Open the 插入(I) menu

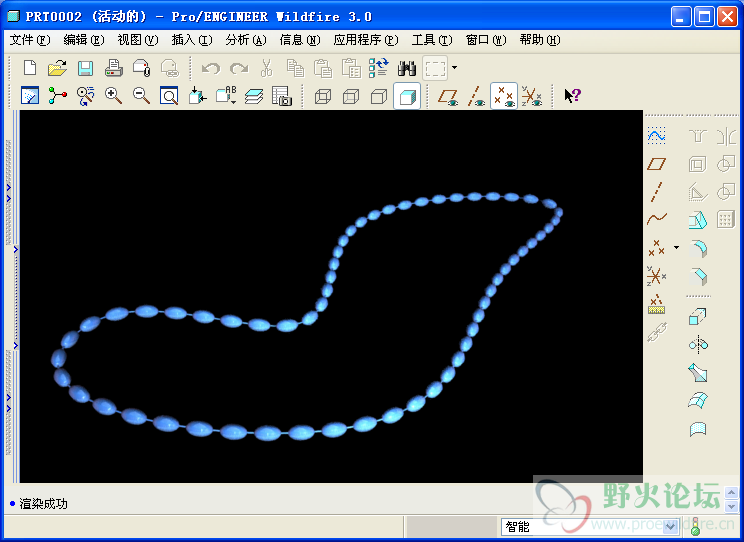[x=192, y=40]
